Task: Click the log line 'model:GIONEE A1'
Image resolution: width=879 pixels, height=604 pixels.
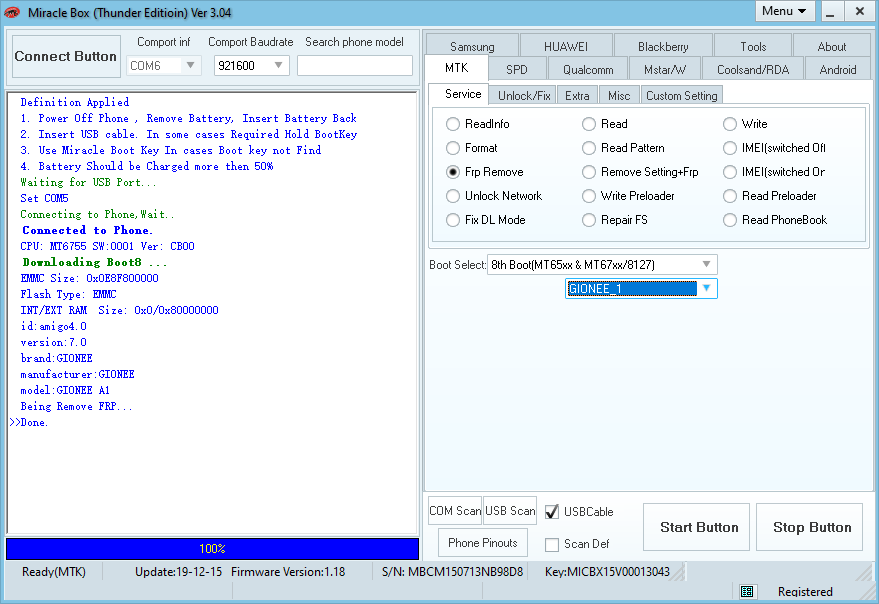Action: (x=65, y=390)
